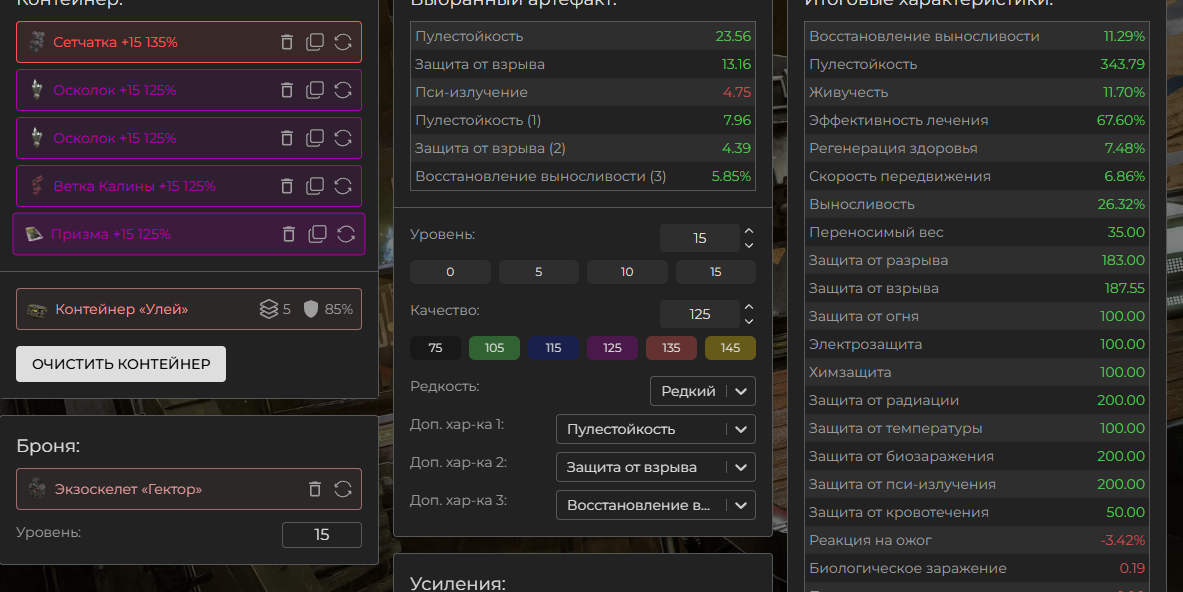1183x592 pixels.
Task: Swap the second Осколок artifact via refresh icon
Action: 343,138
